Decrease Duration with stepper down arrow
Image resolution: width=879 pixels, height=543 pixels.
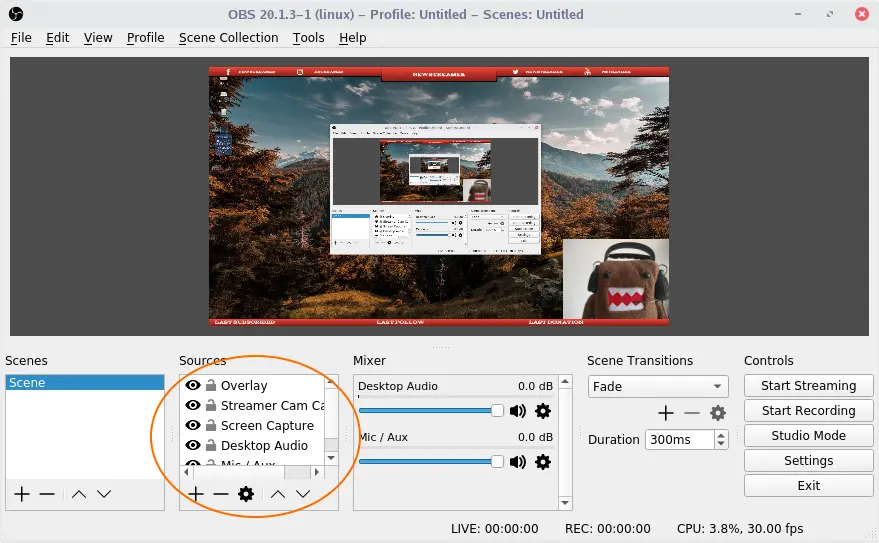tap(721, 444)
